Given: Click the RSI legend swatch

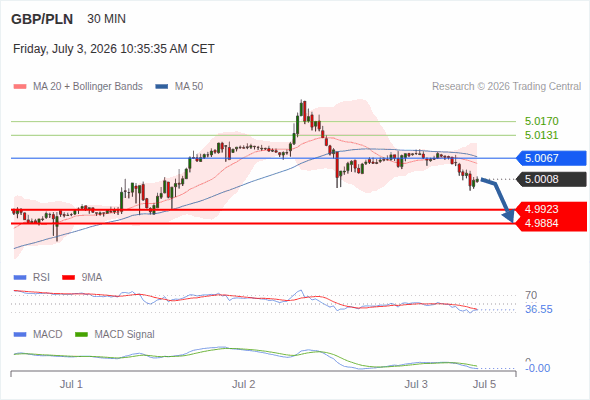Looking at the screenshot, I should [20, 278].
